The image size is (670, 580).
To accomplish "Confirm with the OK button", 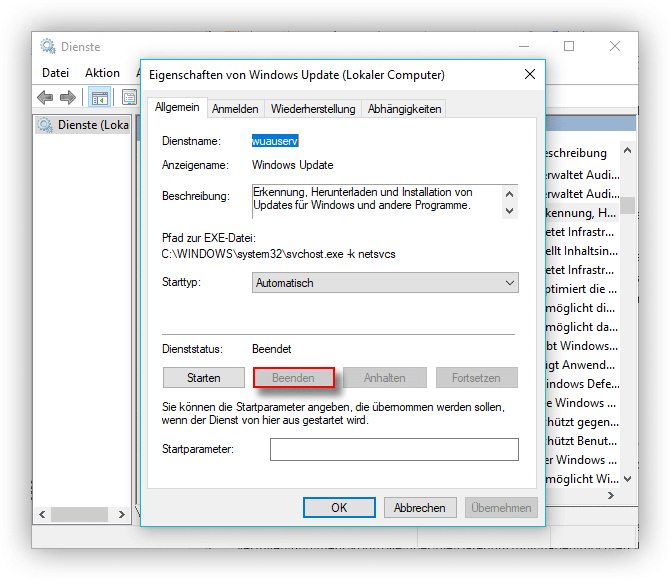I will (x=339, y=507).
